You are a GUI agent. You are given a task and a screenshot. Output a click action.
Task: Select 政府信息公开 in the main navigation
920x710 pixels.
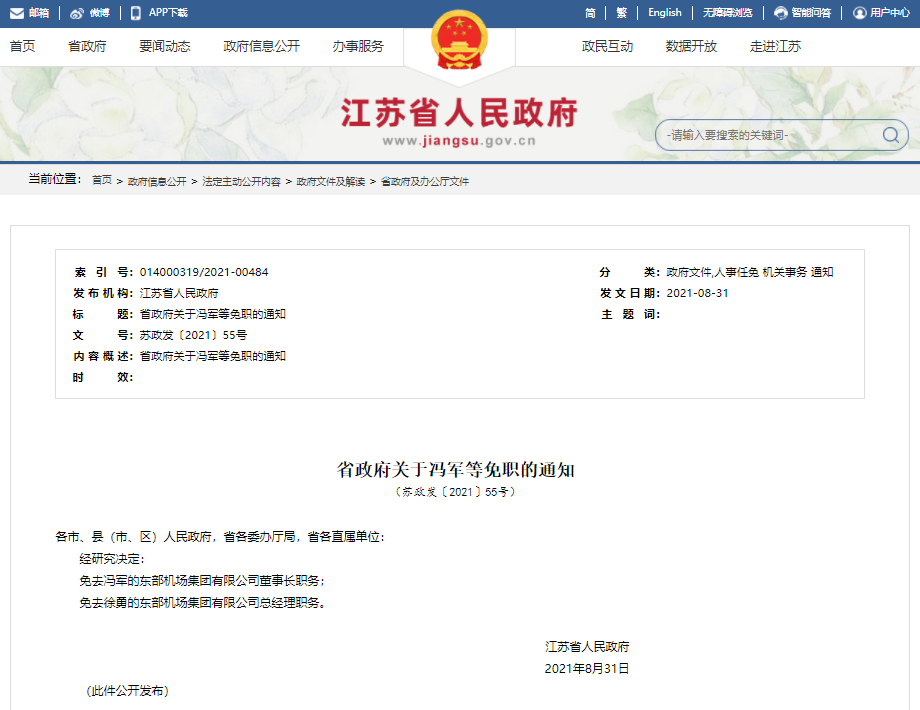coord(261,46)
